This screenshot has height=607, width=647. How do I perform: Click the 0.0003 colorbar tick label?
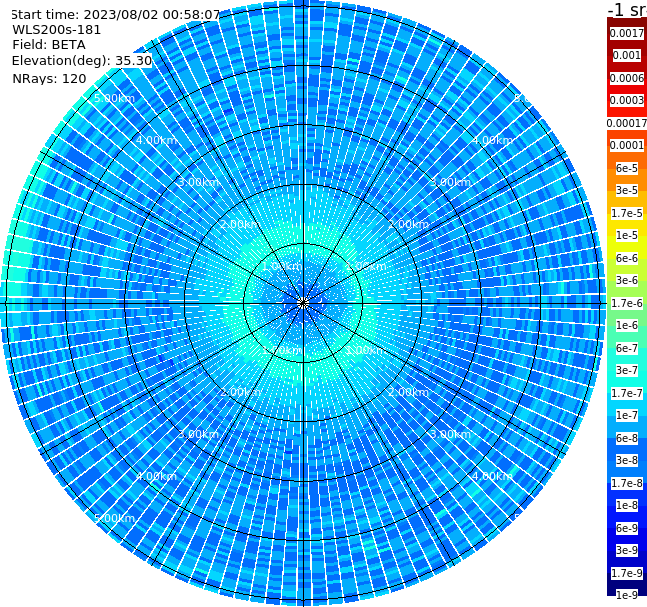(627, 100)
